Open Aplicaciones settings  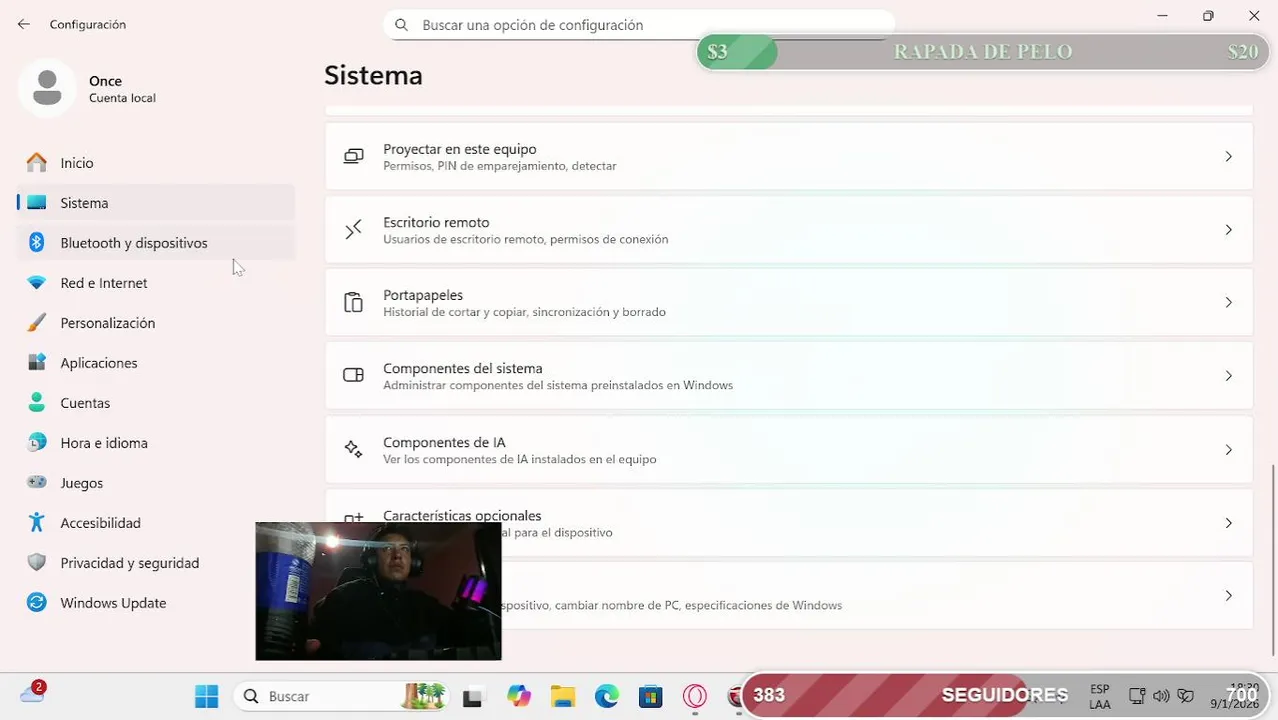coord(156,363)
